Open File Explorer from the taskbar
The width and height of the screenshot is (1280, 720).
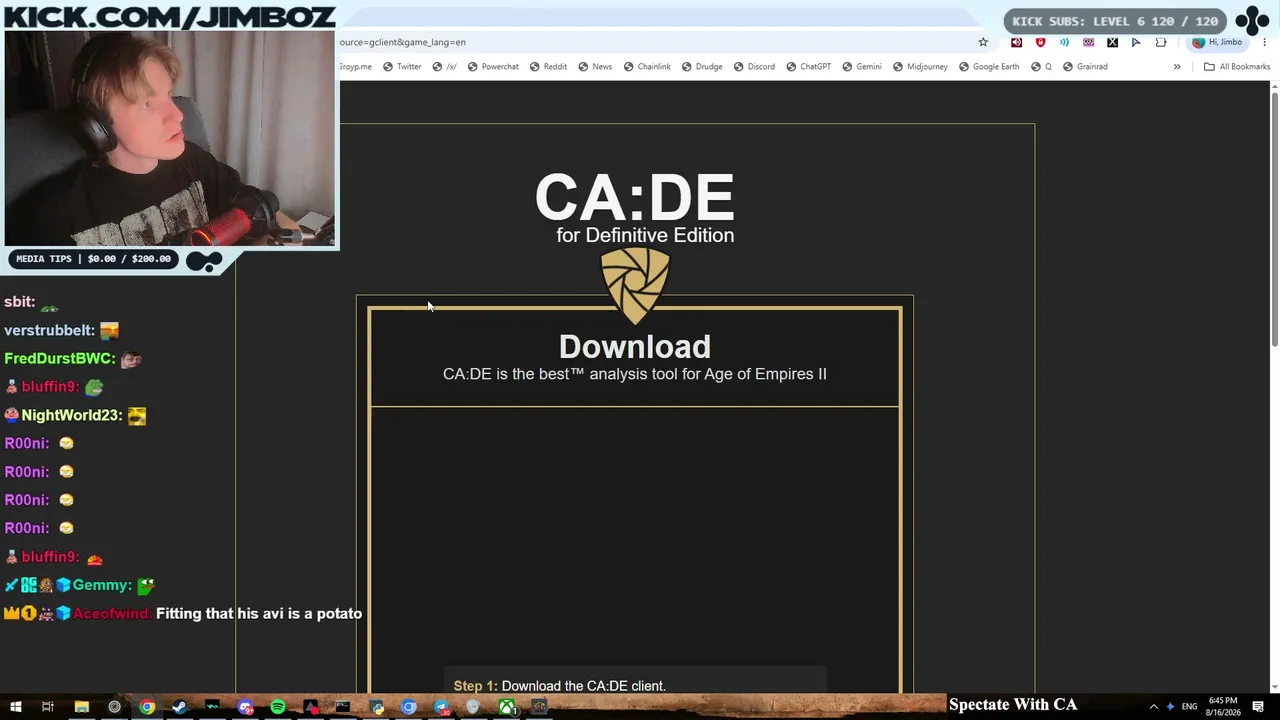click(x=81, y=707)
